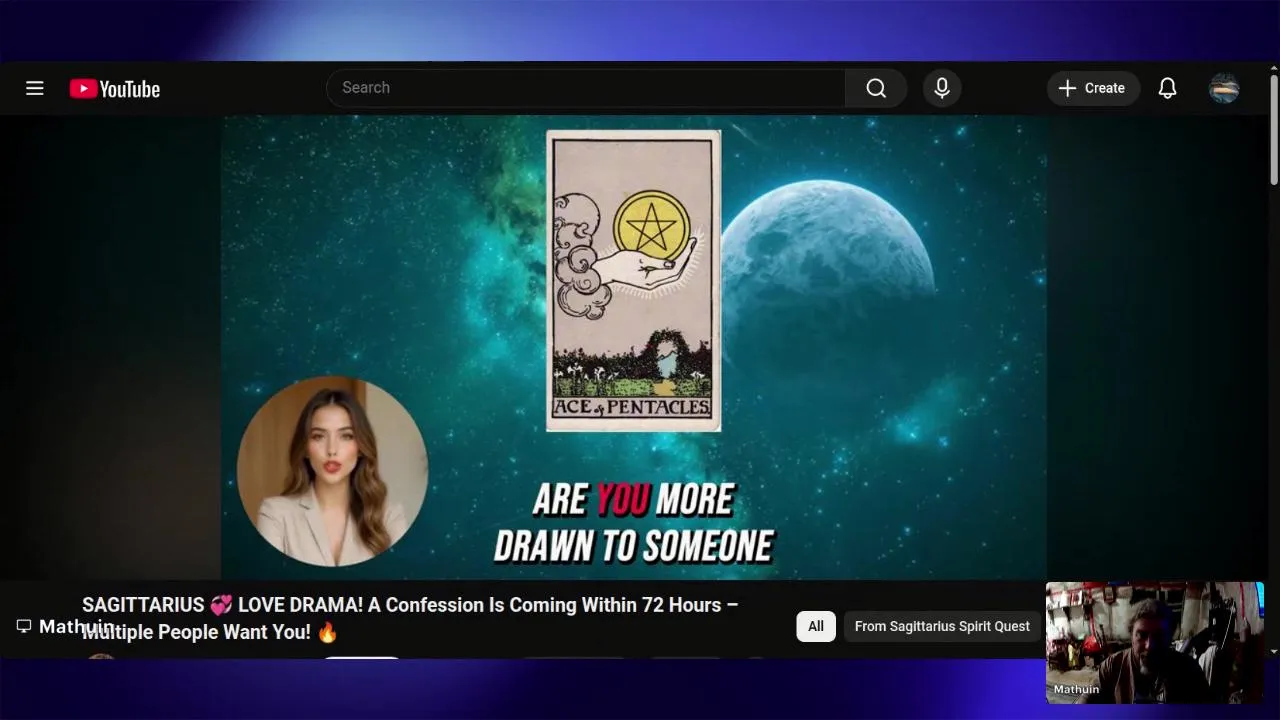This screenshot has width=1280, height=720.
Task: Click the presenter circle portrait in video
Action: (332, 472)
